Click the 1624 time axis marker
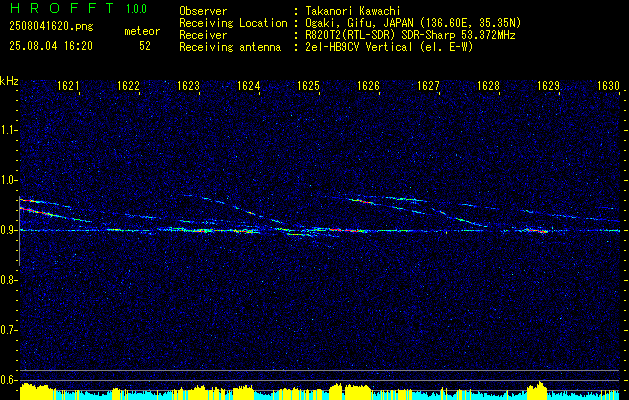 [248, 86]
